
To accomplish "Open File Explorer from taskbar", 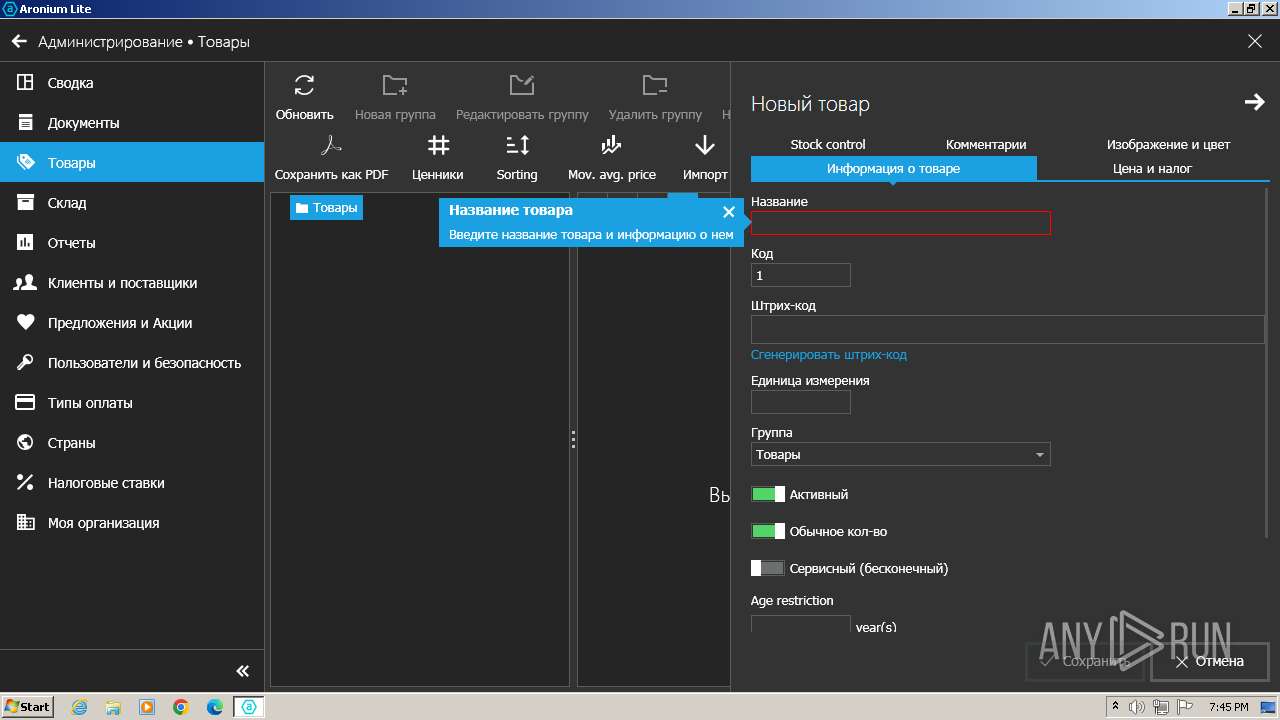I will 114,707.
